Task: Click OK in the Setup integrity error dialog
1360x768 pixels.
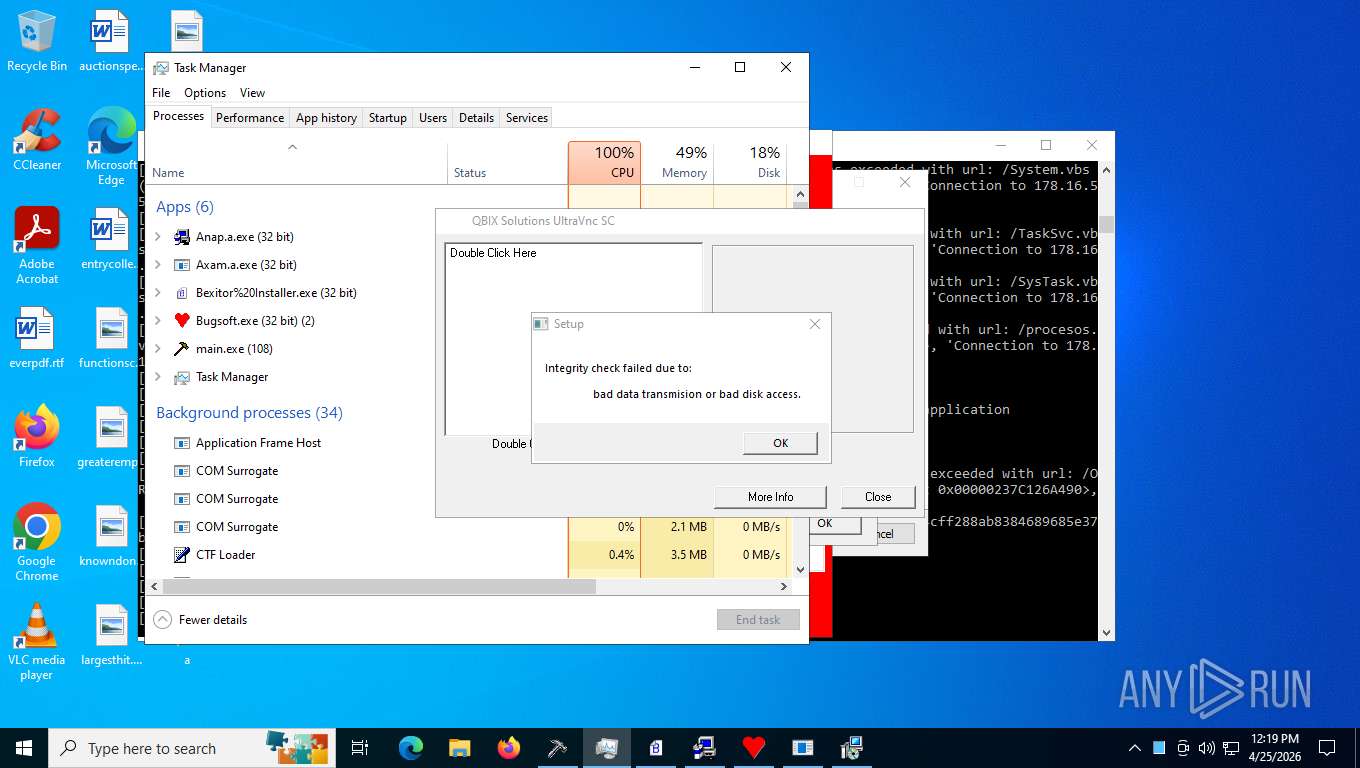Action: (x=780, y=443)
